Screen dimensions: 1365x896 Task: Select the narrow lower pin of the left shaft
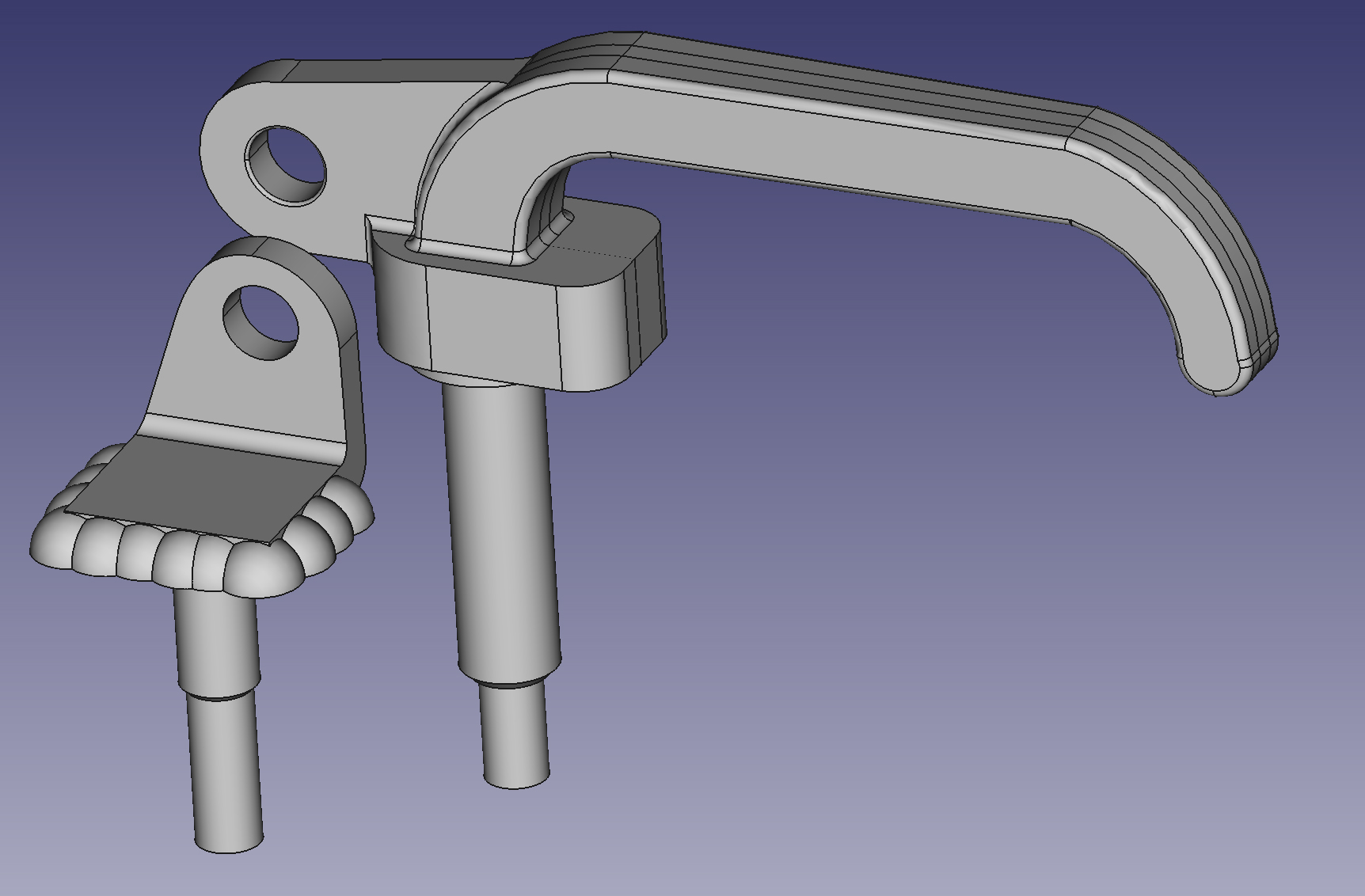click(x=226, y=772)
